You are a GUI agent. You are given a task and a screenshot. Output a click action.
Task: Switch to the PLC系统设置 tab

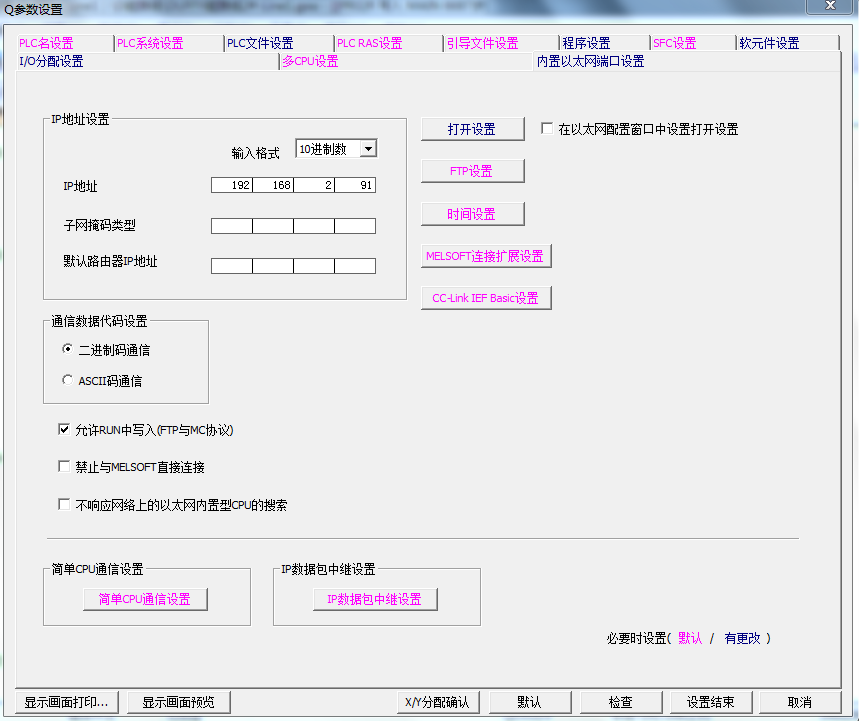pyautogui.click(x=150, y=43)
